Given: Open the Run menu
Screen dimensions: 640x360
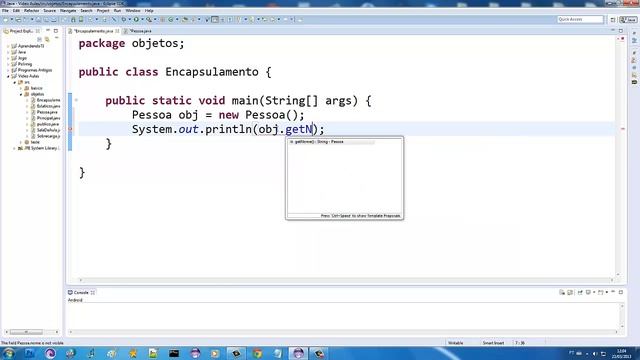Looking at the screenshot, I should click(x=117, y=11).
